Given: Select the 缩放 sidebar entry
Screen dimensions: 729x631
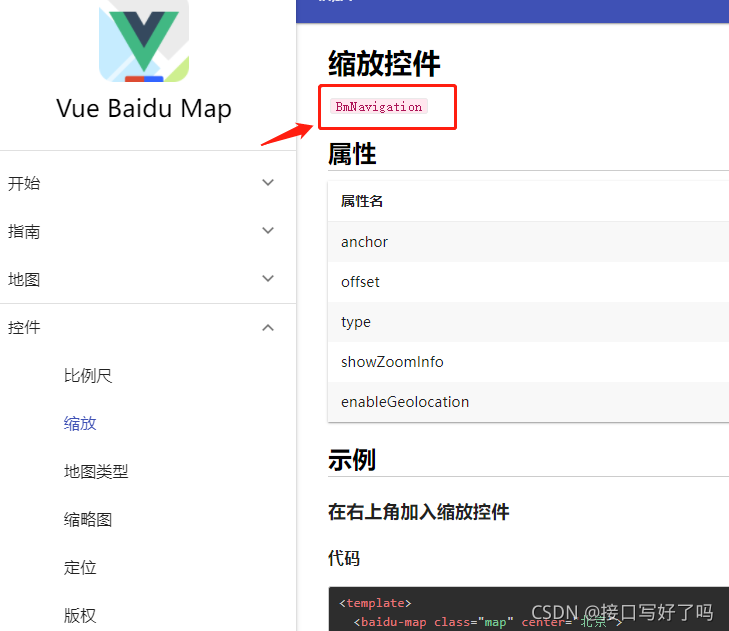Looking at the screenshot, I should [80, 424].
